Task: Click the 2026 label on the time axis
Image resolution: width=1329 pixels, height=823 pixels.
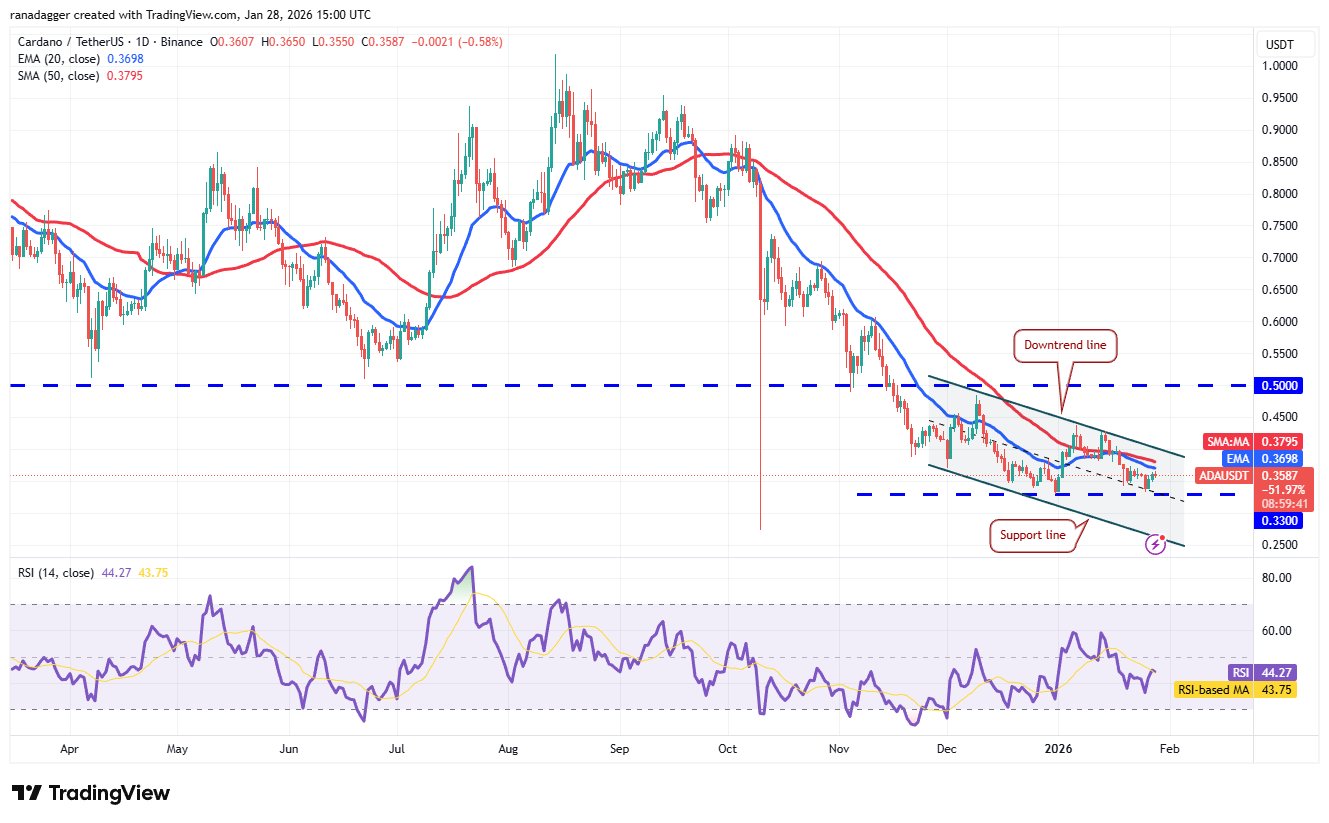Action: (x=1057, y=747)
